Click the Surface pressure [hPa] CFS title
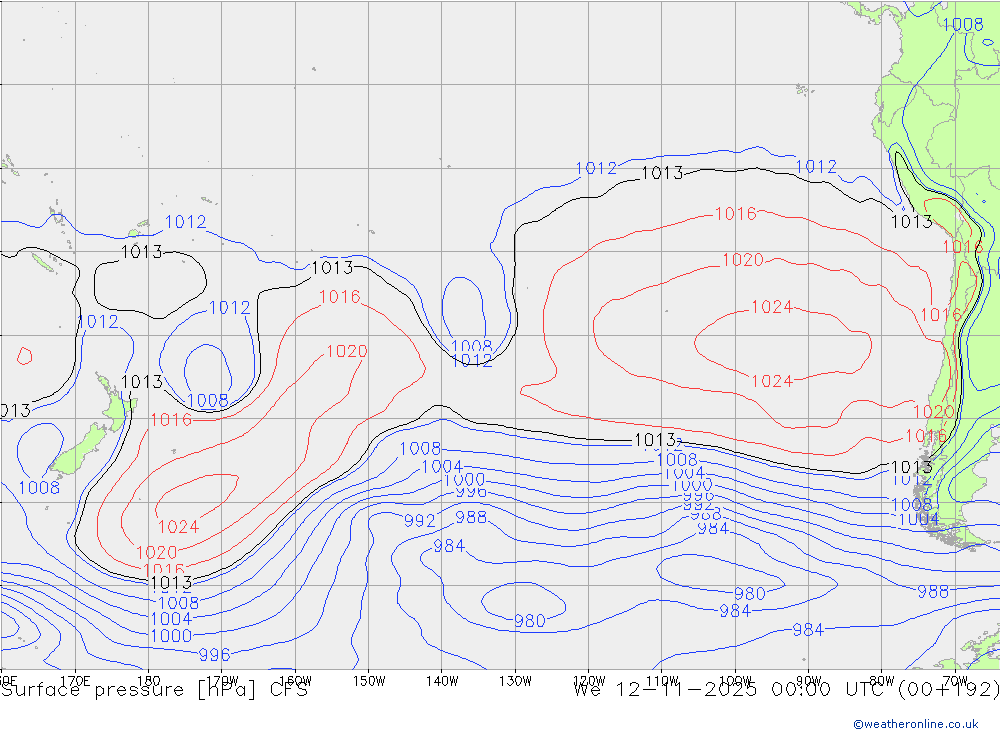Image resolution: width=1000 pixels, height=733 pixels. tap(154, 690)
